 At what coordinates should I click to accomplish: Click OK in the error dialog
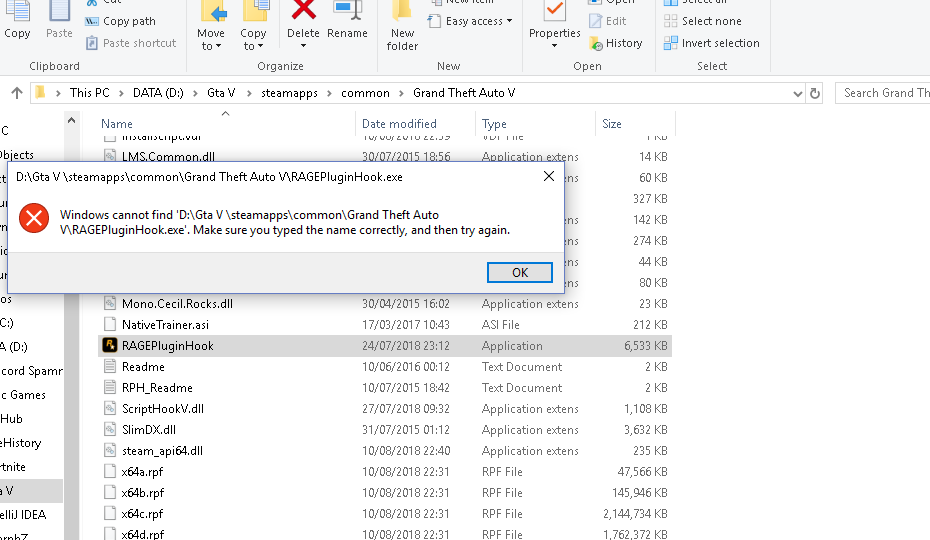[520, 272]
